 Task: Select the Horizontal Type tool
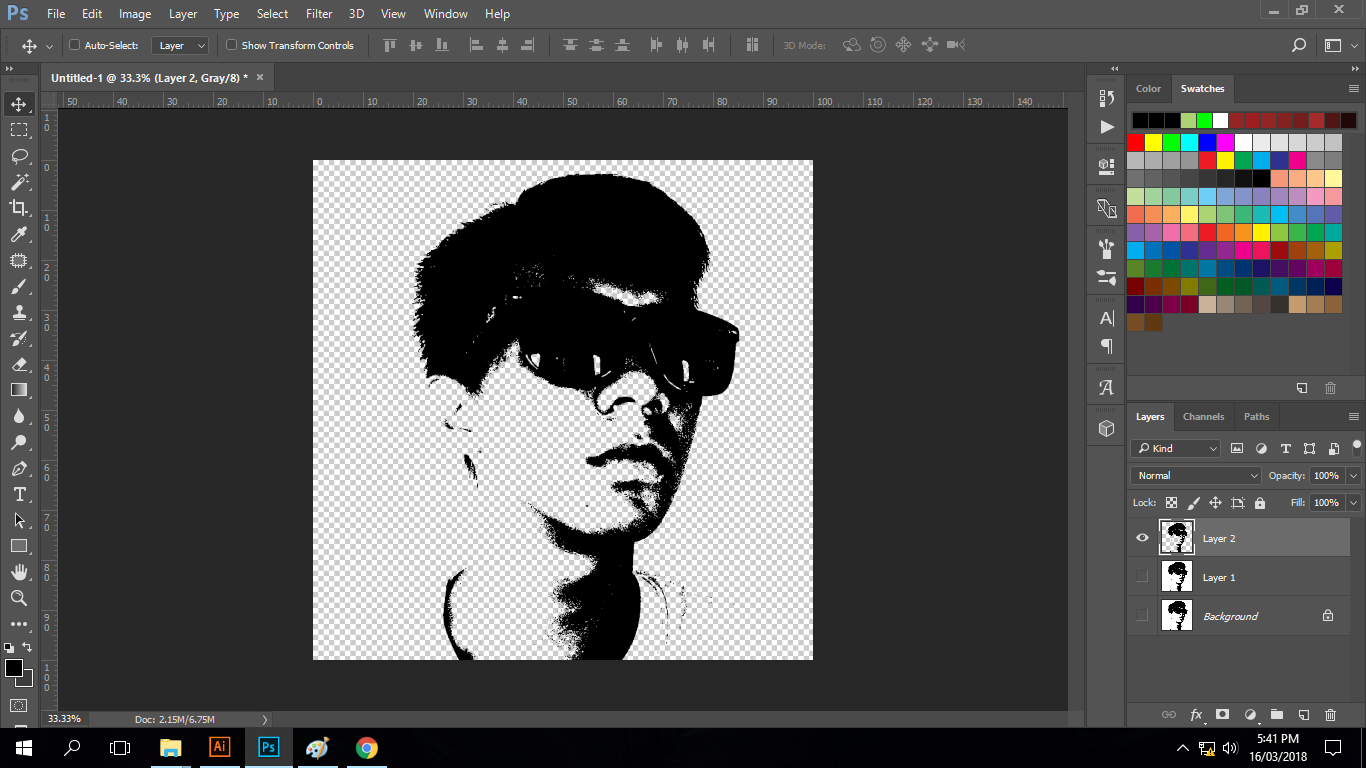pyautogui.click(x=19, y=494)
